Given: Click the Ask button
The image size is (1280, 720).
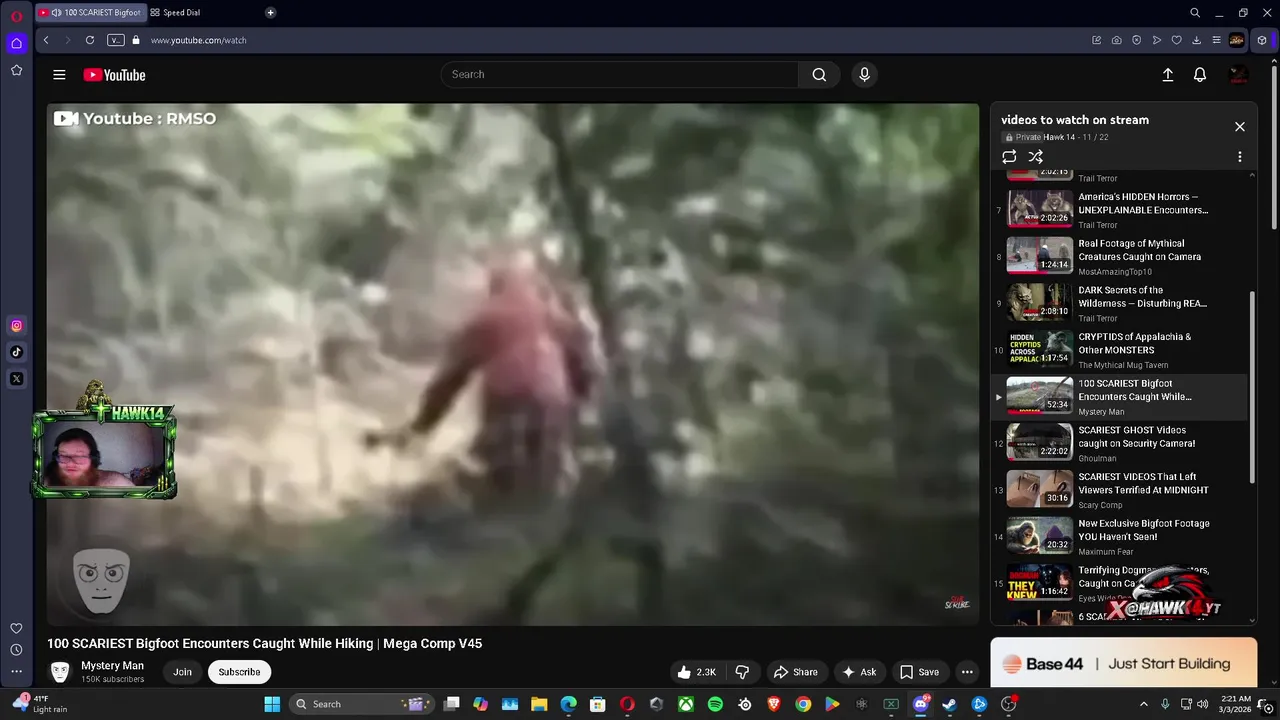Looking at the screenshot, I should tap(859, 672).
